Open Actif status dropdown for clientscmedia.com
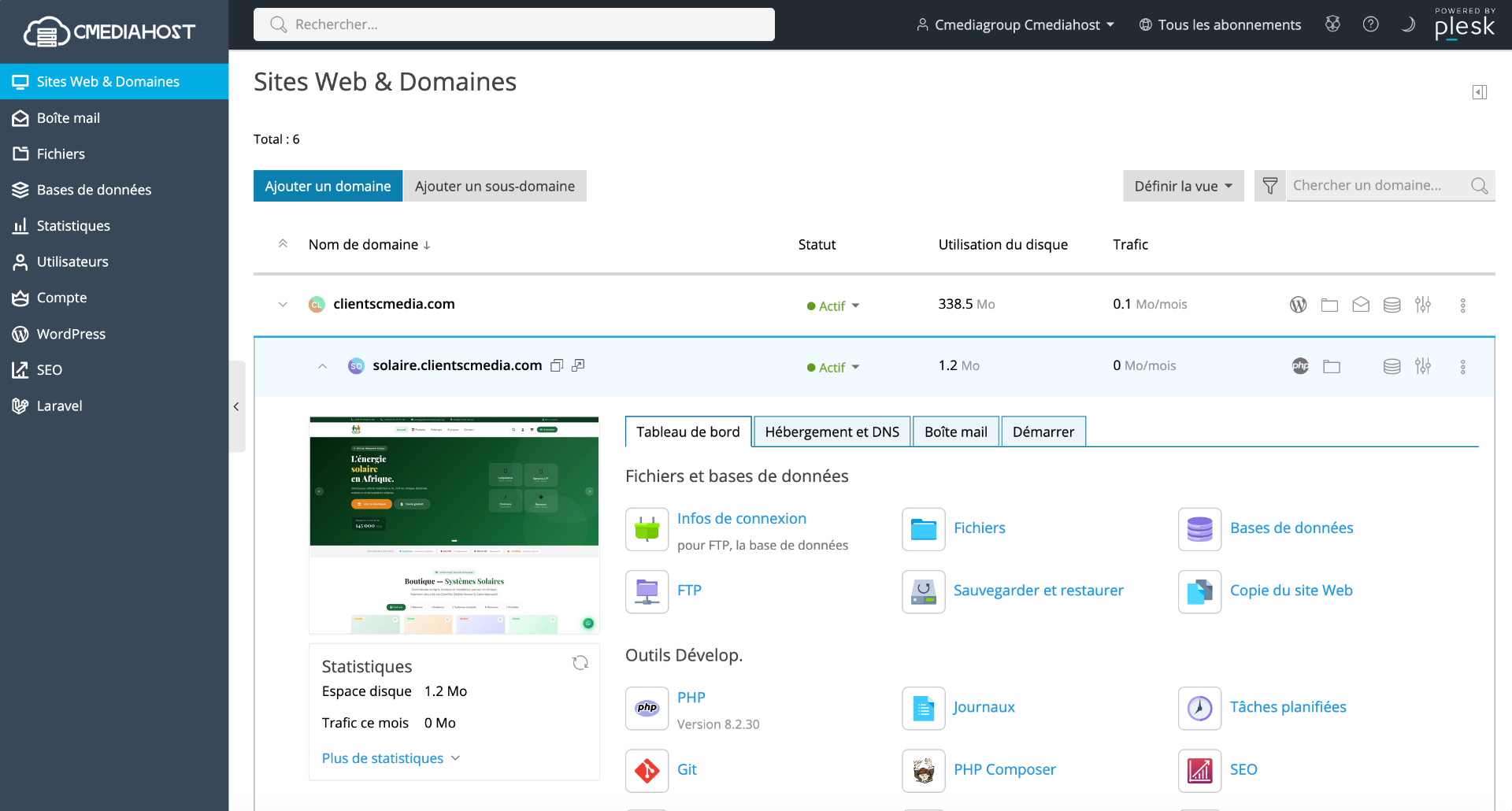The width and height of the screenshot is (1512, 811). tap(833, 306)
